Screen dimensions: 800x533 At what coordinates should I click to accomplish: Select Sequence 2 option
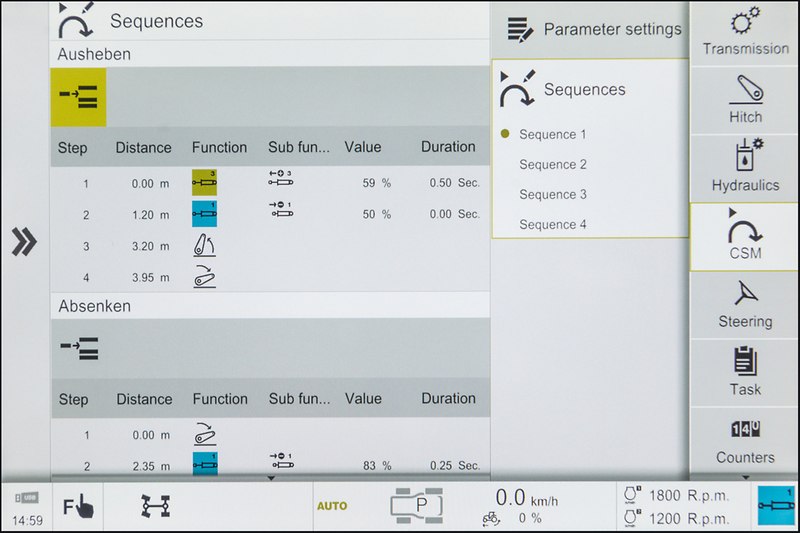pos(553,164)
